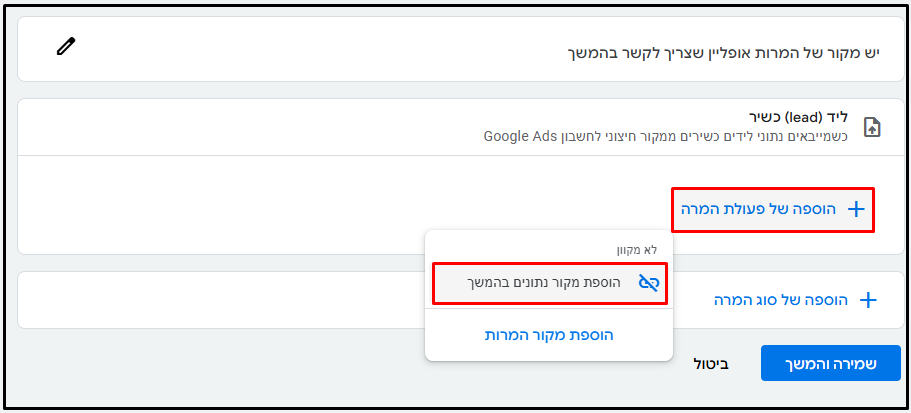Click the pencil edit icon in top card
Image resolution: width=911 pixels, height=413 pixels.
point(66,46)
